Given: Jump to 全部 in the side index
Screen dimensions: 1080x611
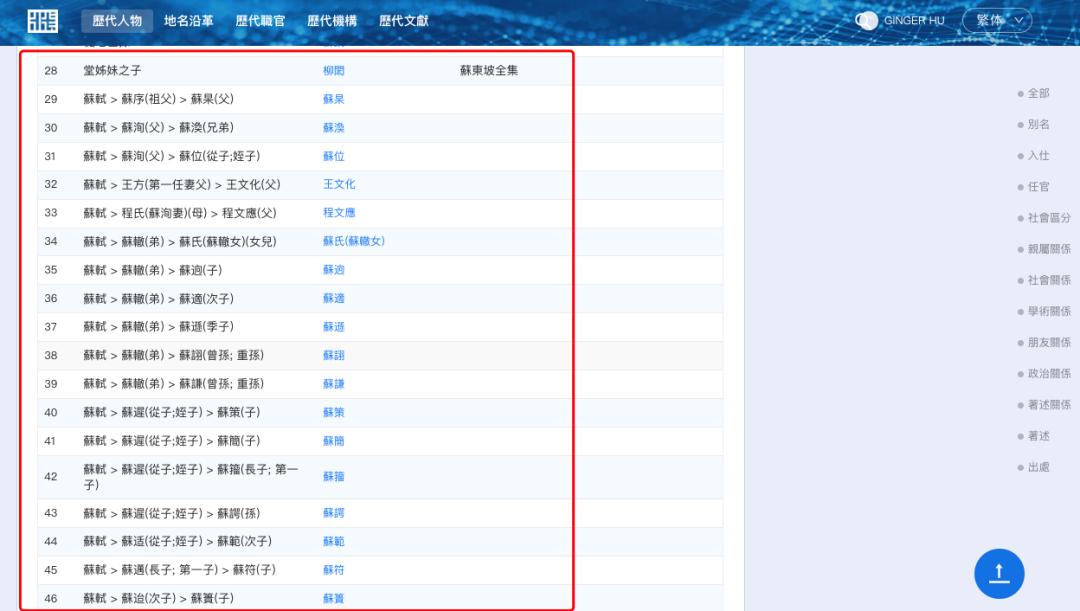Looking at the screenshot, I should tap(1039, 93).
